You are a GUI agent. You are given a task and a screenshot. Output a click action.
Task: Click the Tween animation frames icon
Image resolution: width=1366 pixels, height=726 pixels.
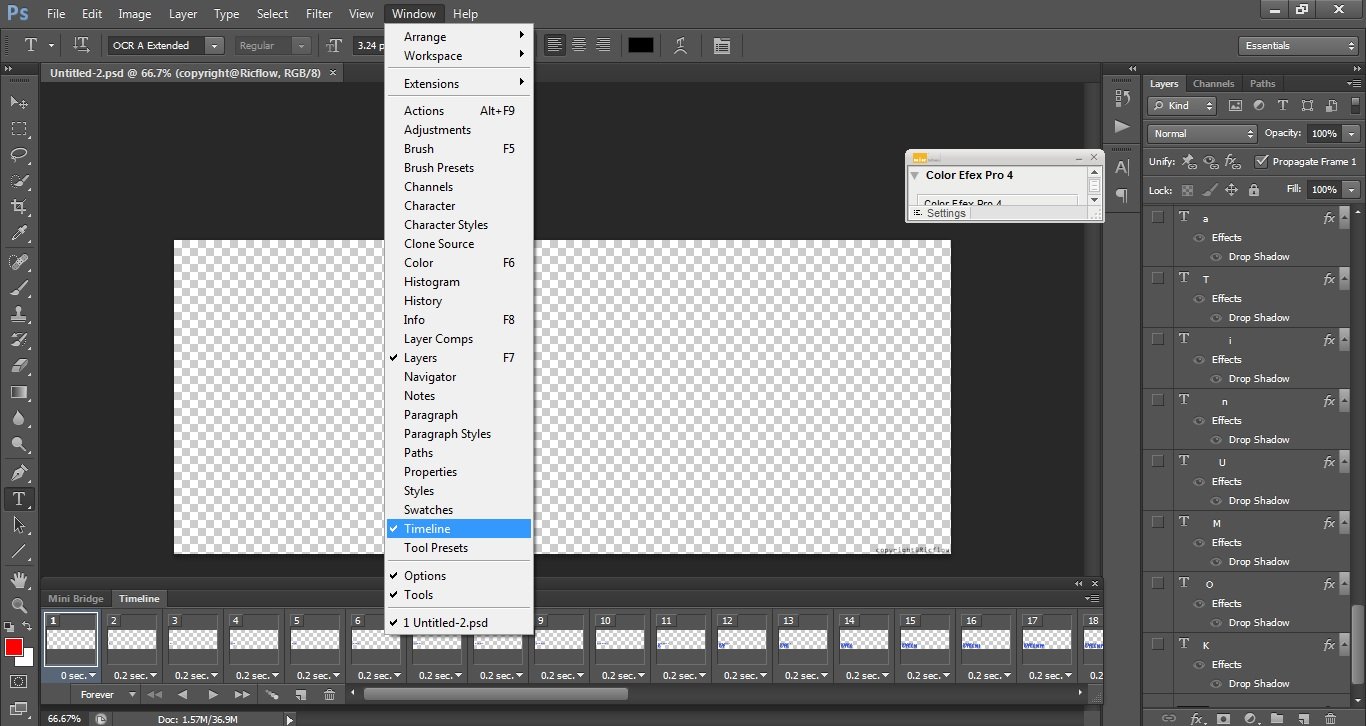click(272, 695)
